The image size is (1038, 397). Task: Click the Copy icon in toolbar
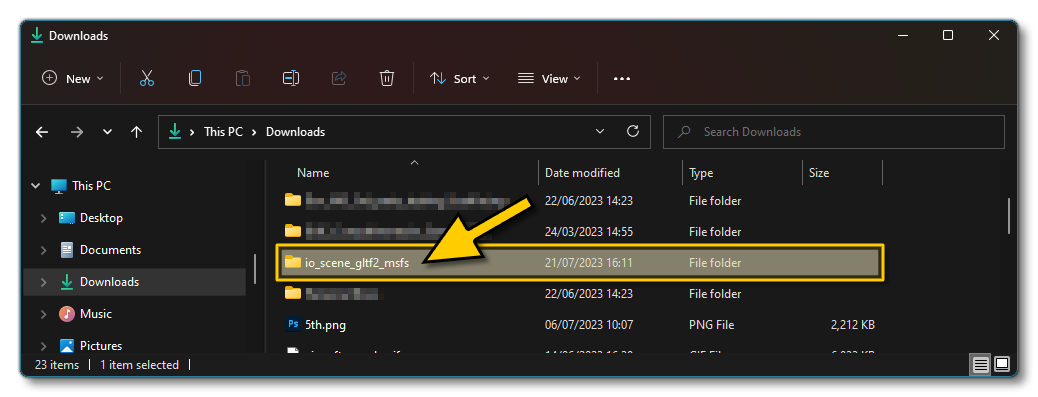pyautogui.click(x=195, y=78)
